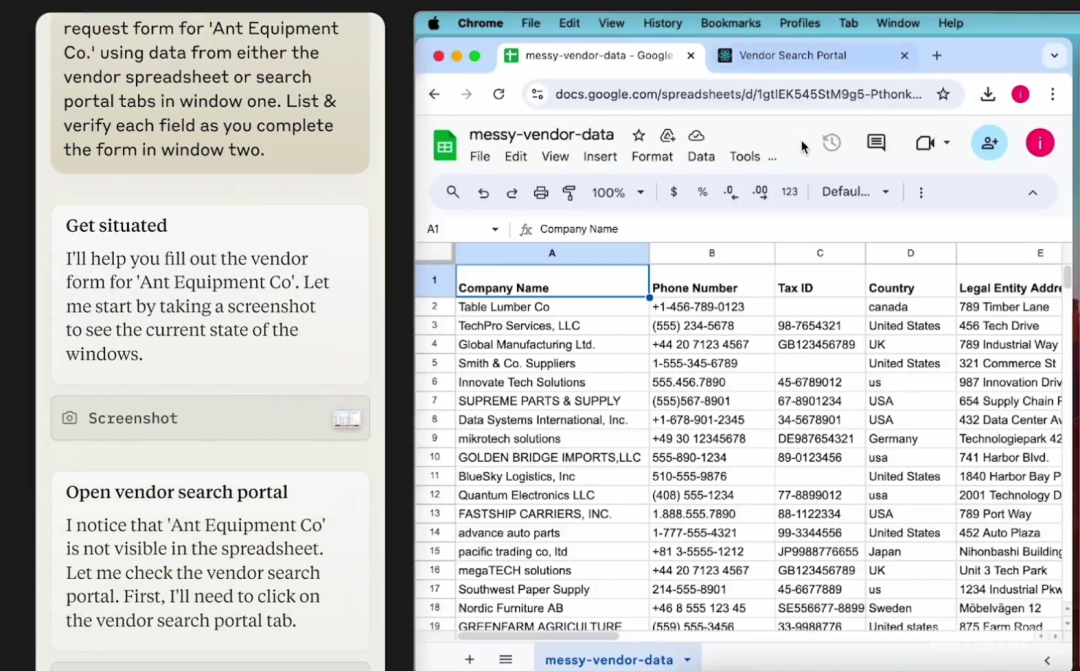Viewport: 1080px width, 671px height.
Task: Open a new Chrome tab
Action: 936,56
